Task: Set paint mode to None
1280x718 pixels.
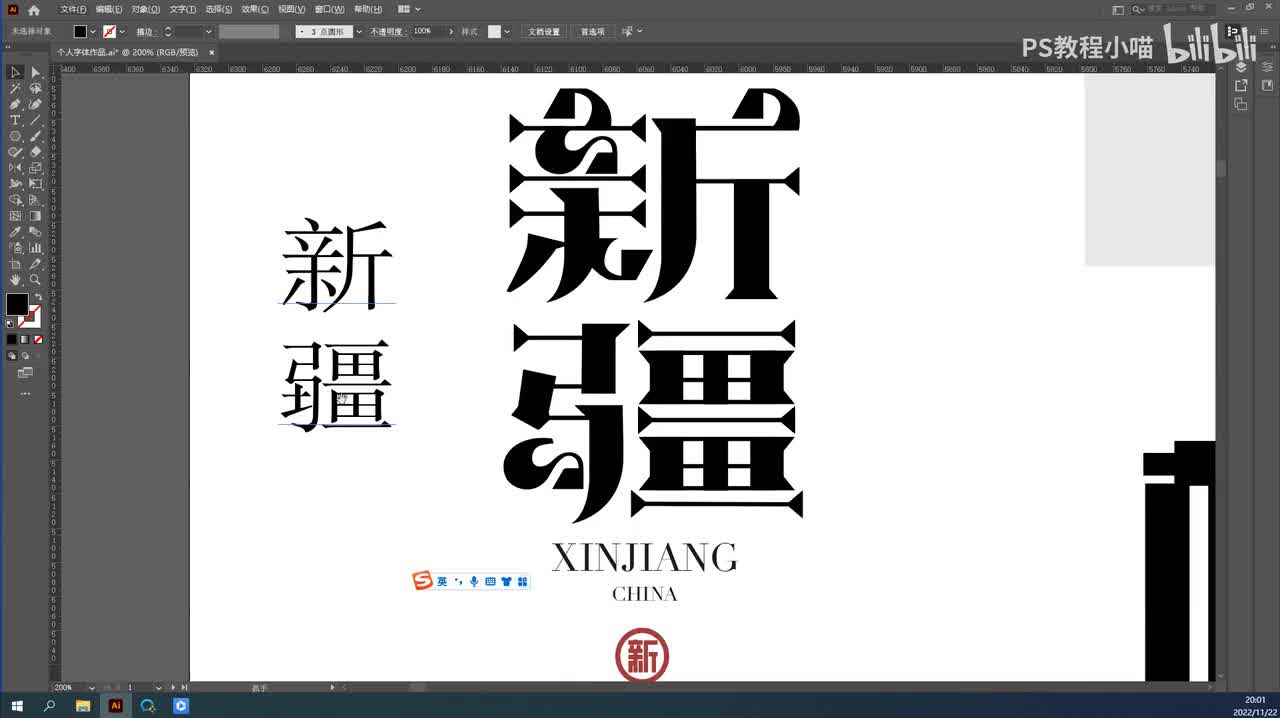Action: 38,339
